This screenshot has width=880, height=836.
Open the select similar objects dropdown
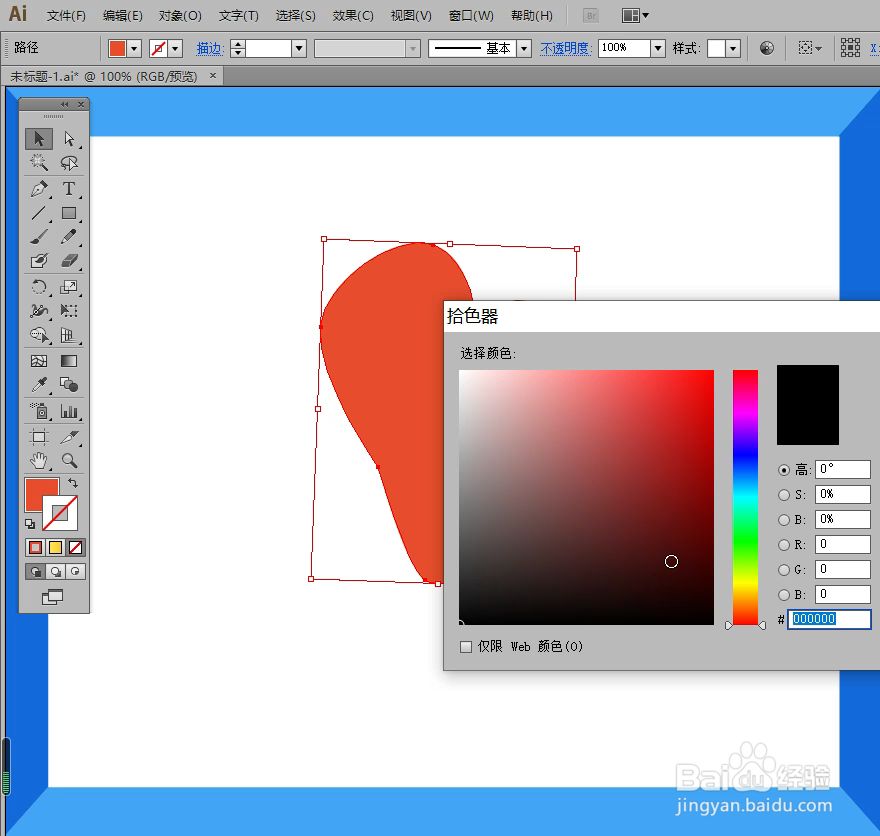(x=810, y=49)
